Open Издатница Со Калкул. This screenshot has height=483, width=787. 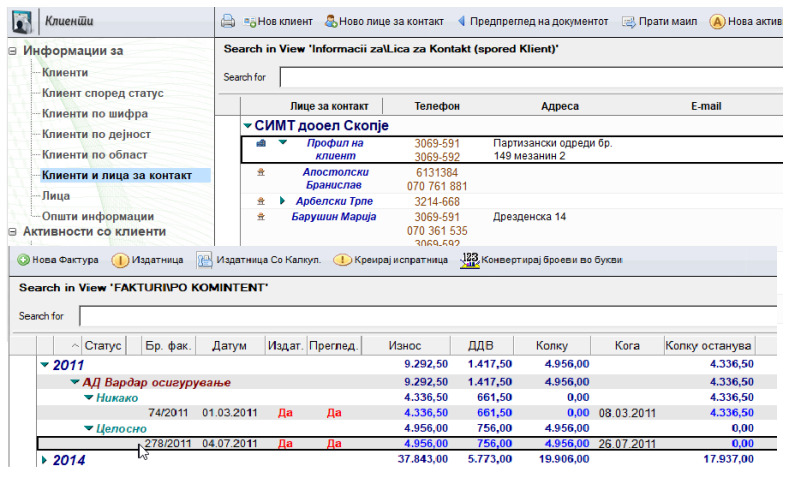258,260
